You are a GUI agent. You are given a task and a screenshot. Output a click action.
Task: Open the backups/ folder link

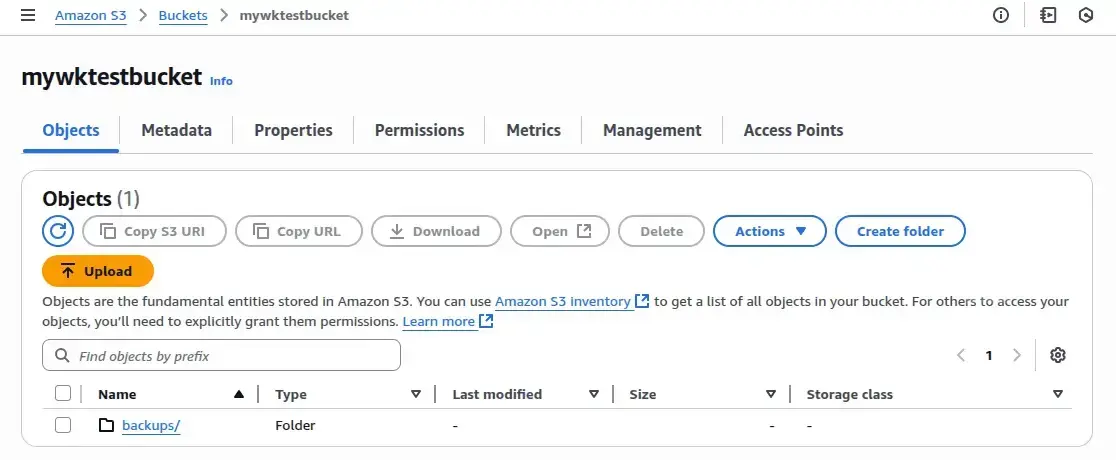tap(151, 425)
